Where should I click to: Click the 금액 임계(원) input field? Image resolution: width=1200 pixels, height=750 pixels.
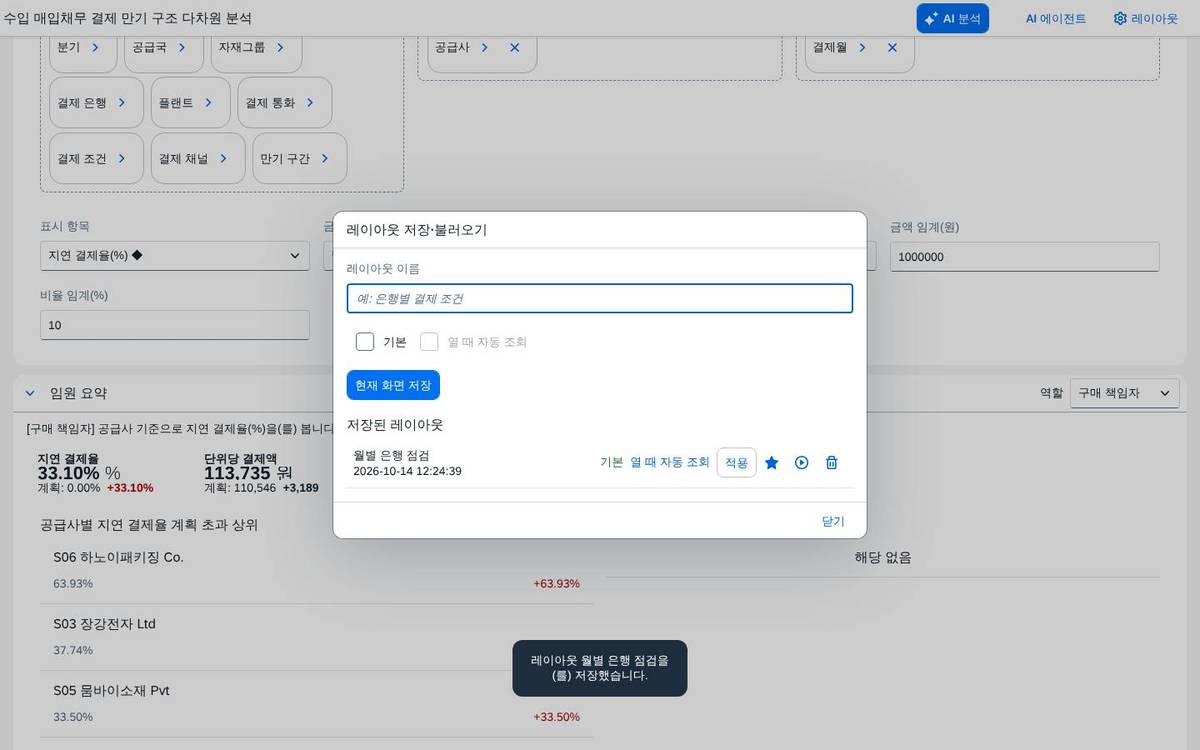point(1024,256)
